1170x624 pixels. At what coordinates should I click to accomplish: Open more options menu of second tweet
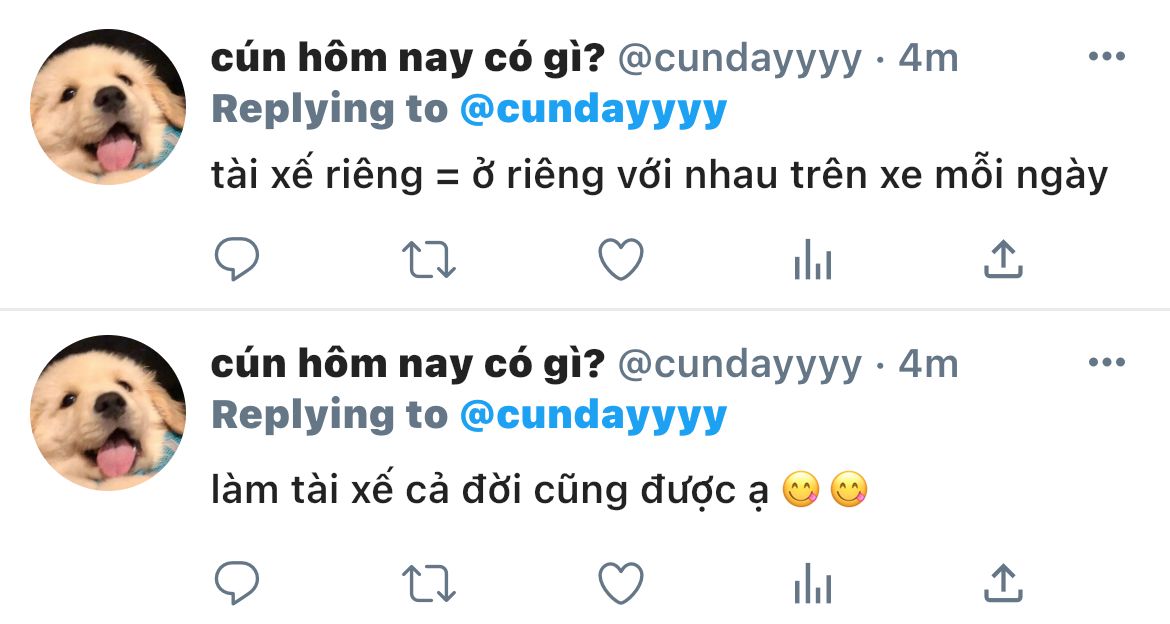(x=1107, y=363)
